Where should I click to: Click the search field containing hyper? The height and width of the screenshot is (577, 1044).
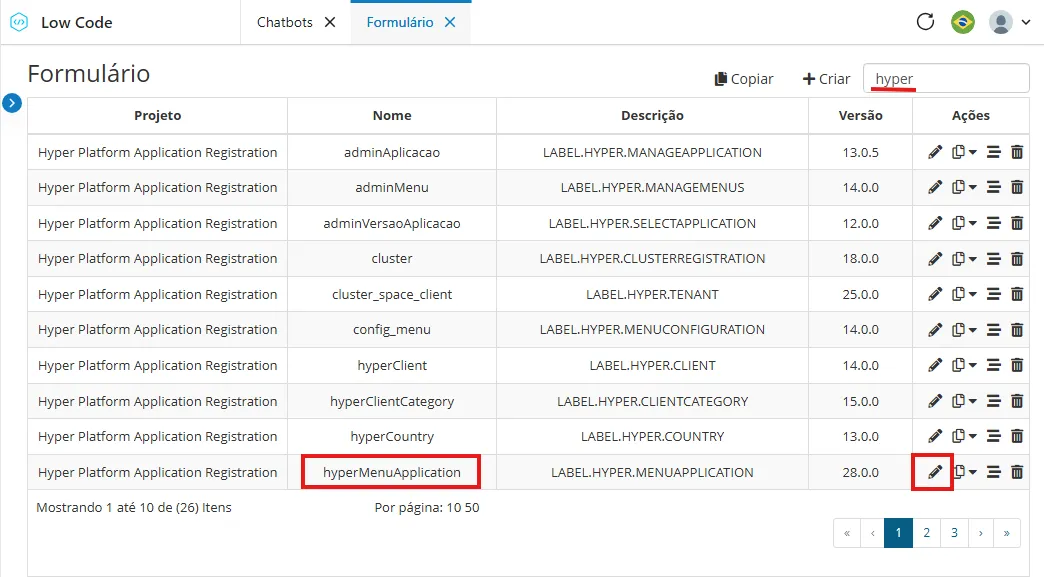946,79
